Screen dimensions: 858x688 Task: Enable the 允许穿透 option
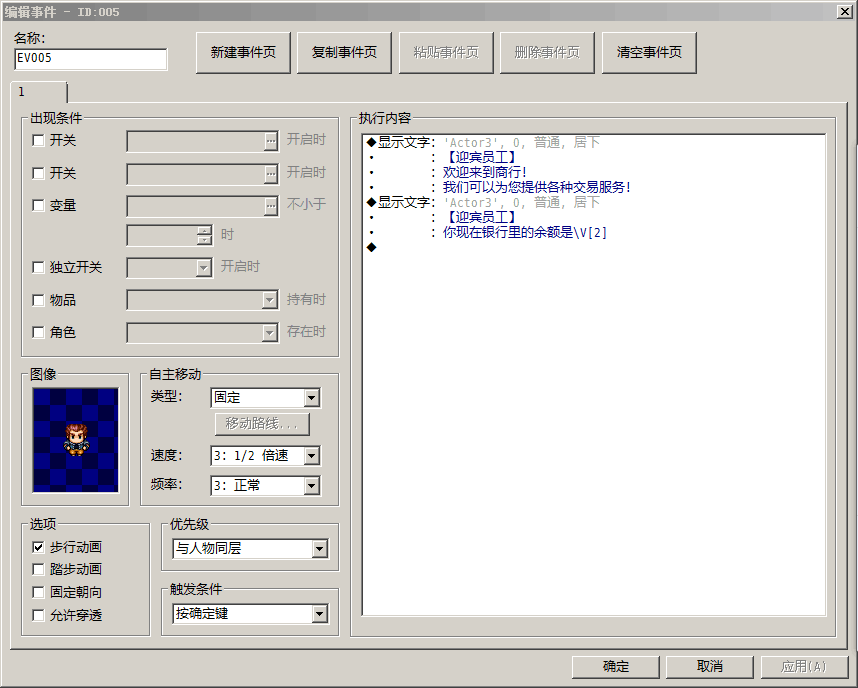point(38,615)
